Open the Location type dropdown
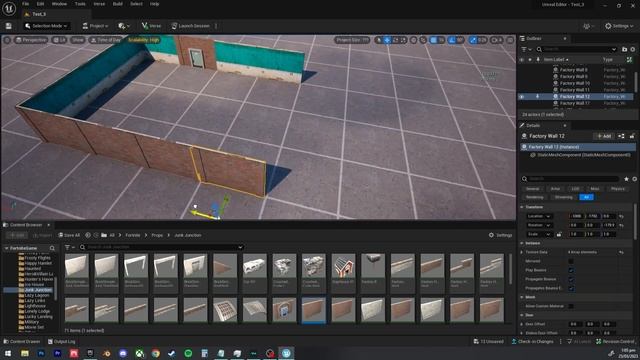The image size is (640, 360). coord(539,216)
